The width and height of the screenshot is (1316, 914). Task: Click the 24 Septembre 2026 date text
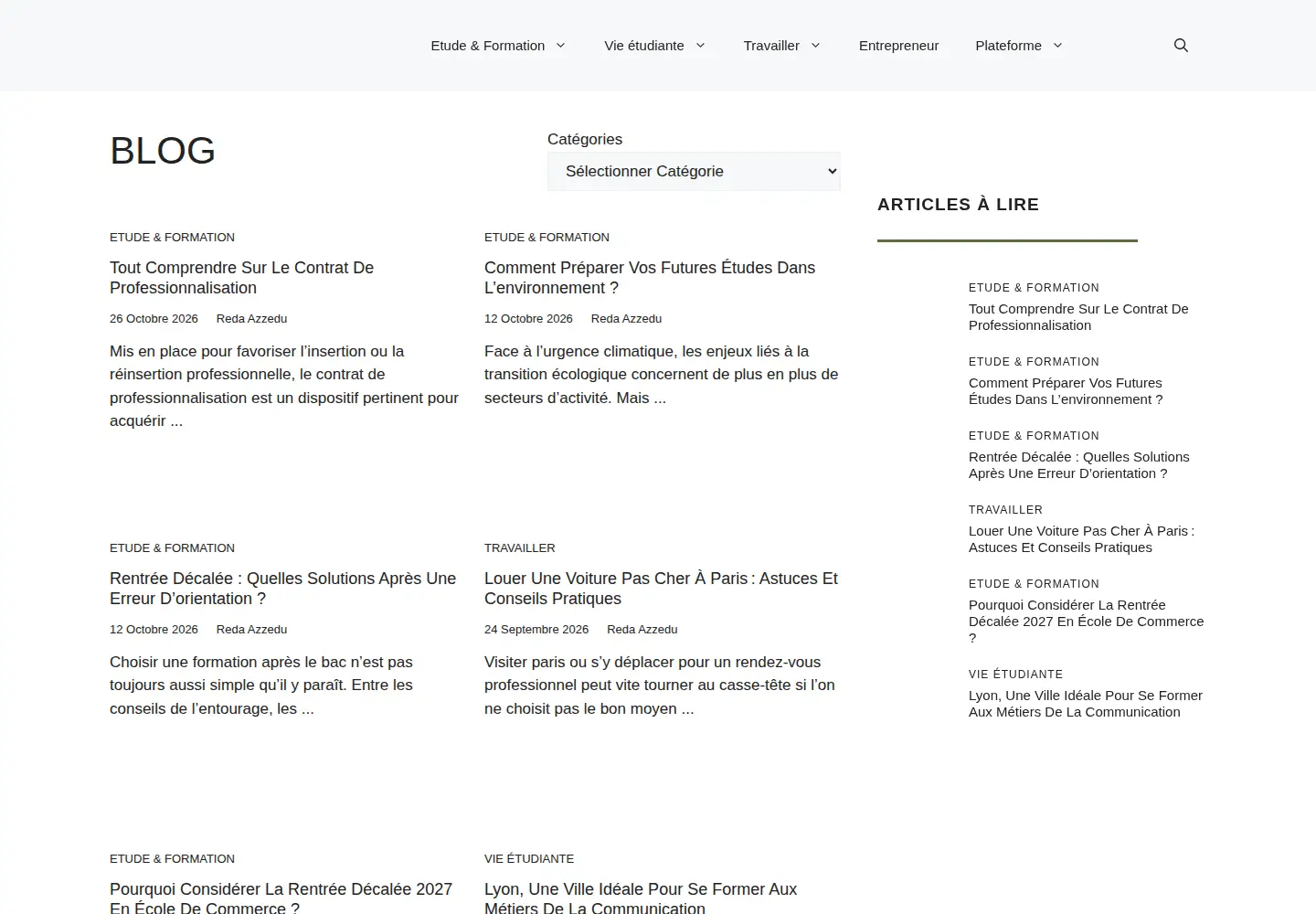[536, 630]
